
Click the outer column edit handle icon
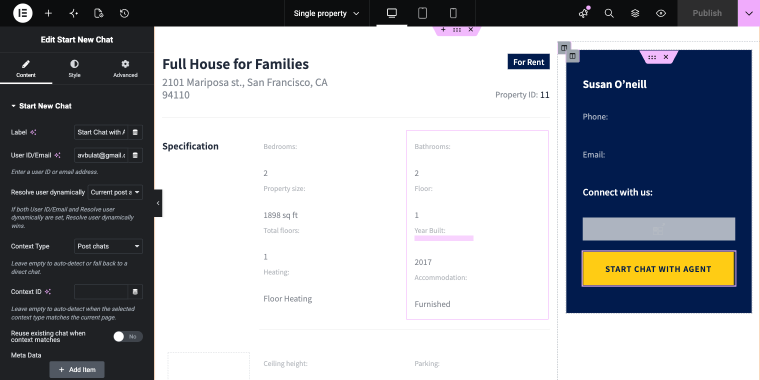click(x=564, y=48)
